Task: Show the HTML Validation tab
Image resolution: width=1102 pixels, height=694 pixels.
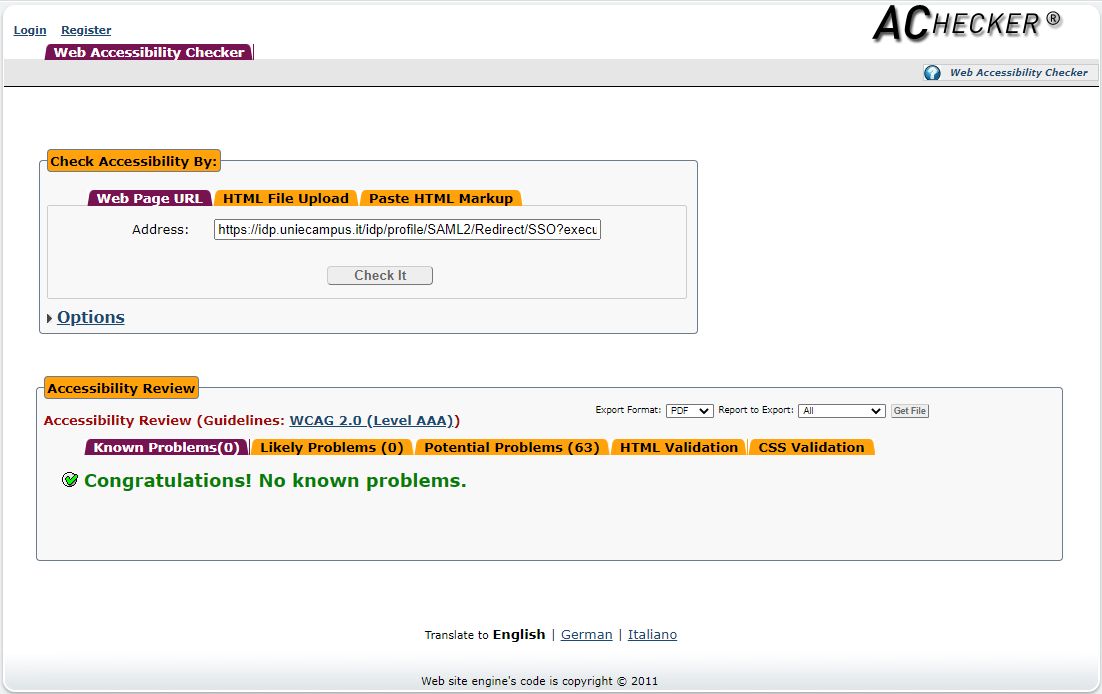Action: point(679,447)
